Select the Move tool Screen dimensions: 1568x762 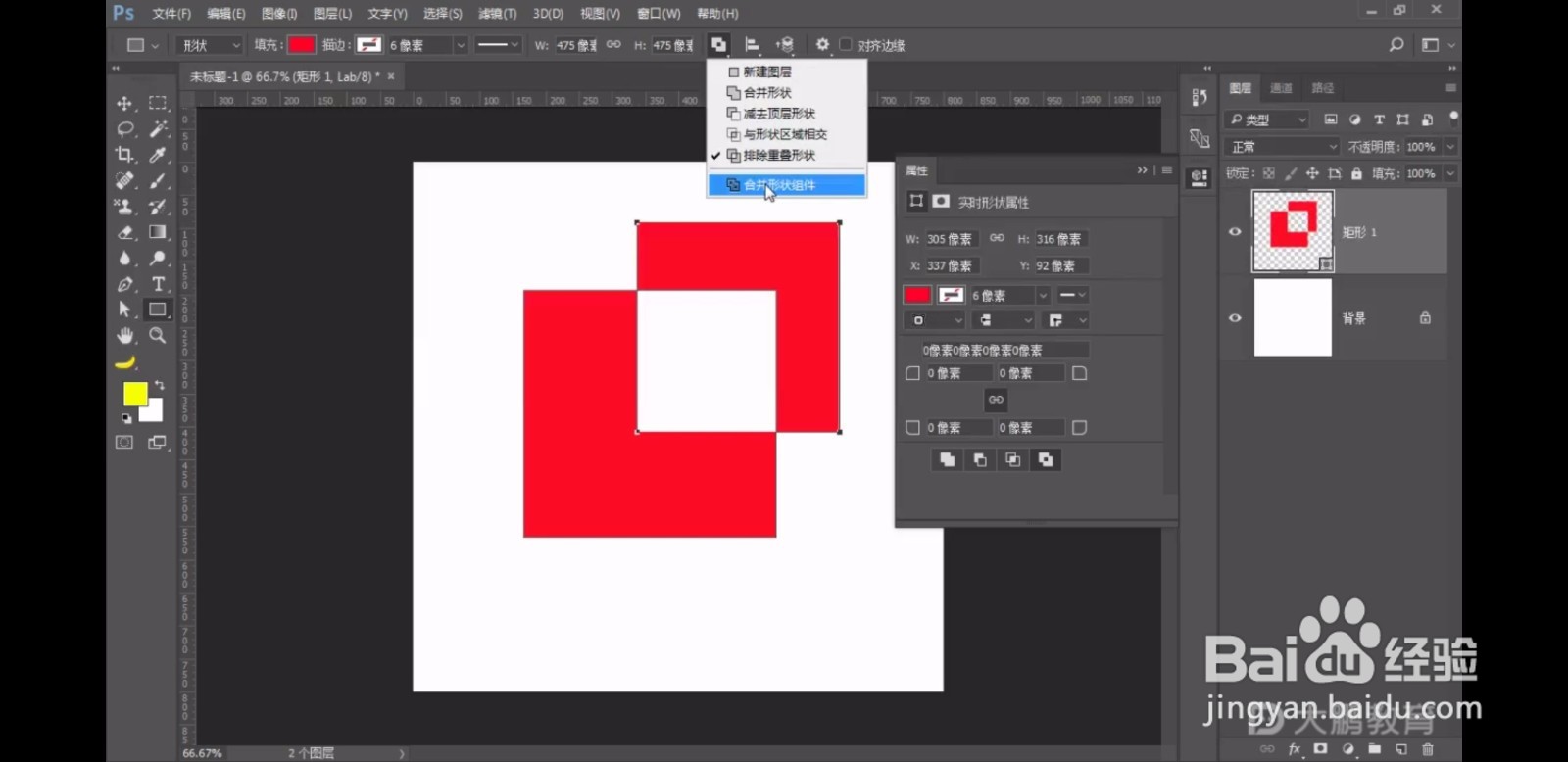(x=124, y=104)
